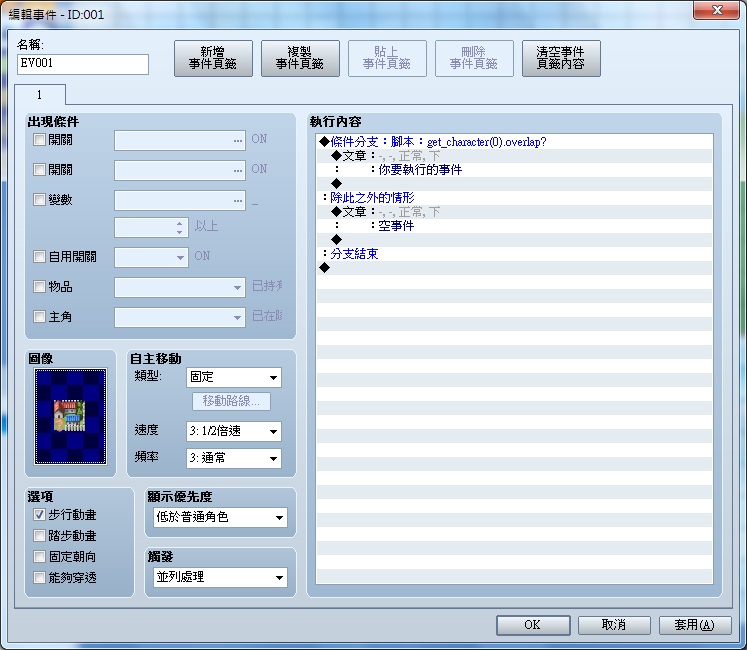Click the 名稱 field containing EV001
Image resolution: width=747 pixels, height=650 pixels.
83,64
